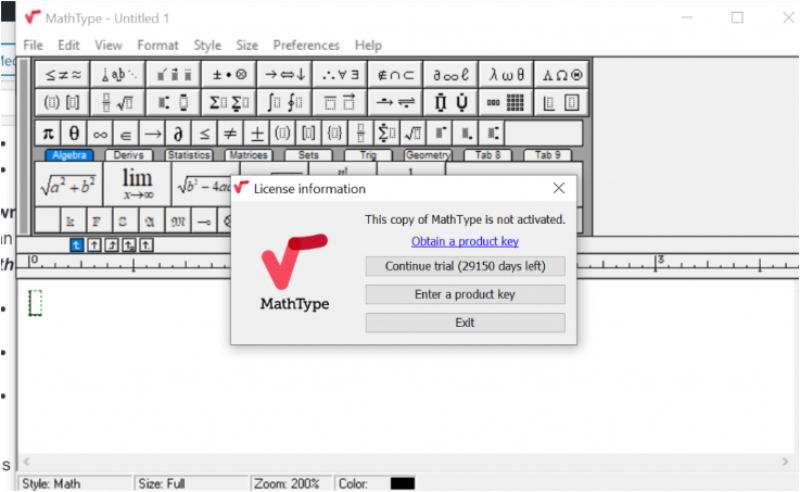Open the relational symbols palette (≤≠≈)
This screenshot has height=492, width=800.
pyautogui.click(x=63, y=75)
